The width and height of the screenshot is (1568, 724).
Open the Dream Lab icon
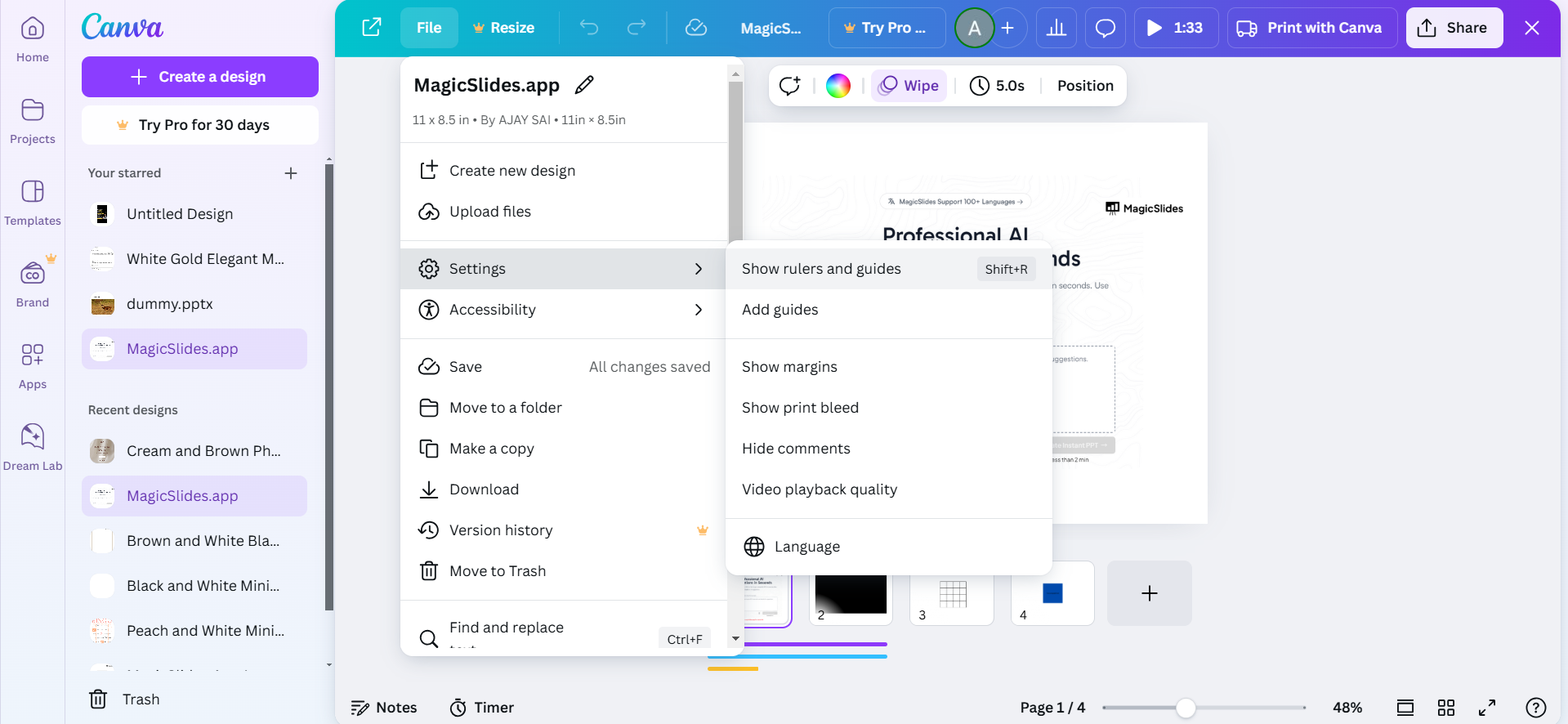pos(33,436)
